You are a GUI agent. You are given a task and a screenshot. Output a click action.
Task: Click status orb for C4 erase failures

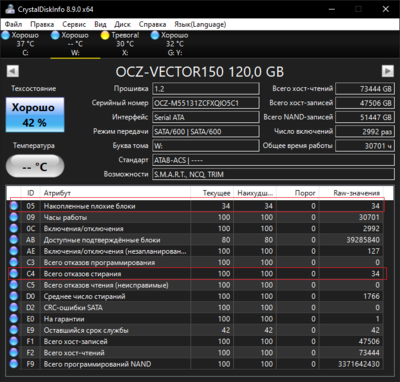14,274
